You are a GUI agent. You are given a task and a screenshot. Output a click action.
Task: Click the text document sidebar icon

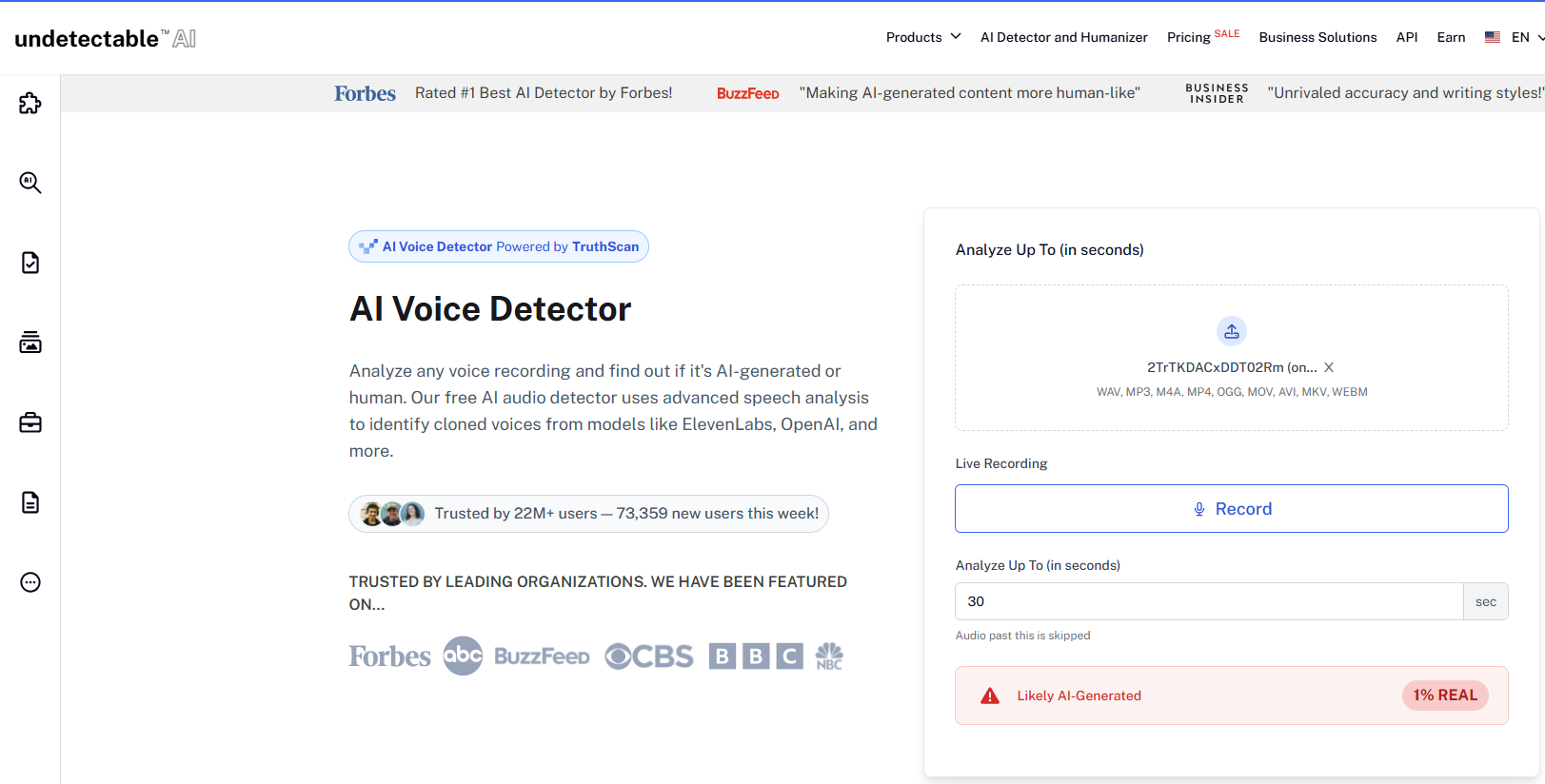coord(30,502)
